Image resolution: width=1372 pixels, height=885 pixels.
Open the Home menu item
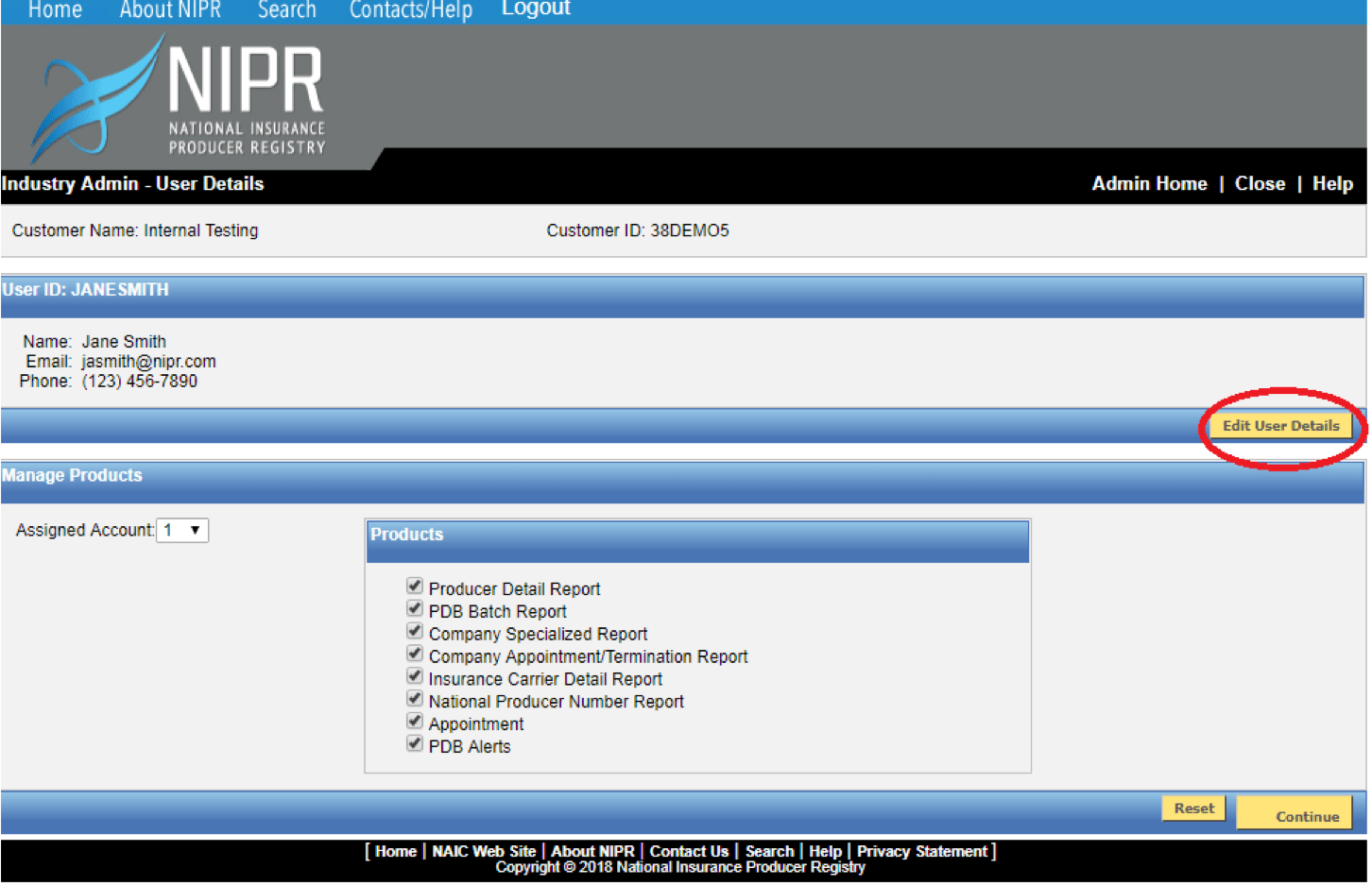tap(56, 9)
